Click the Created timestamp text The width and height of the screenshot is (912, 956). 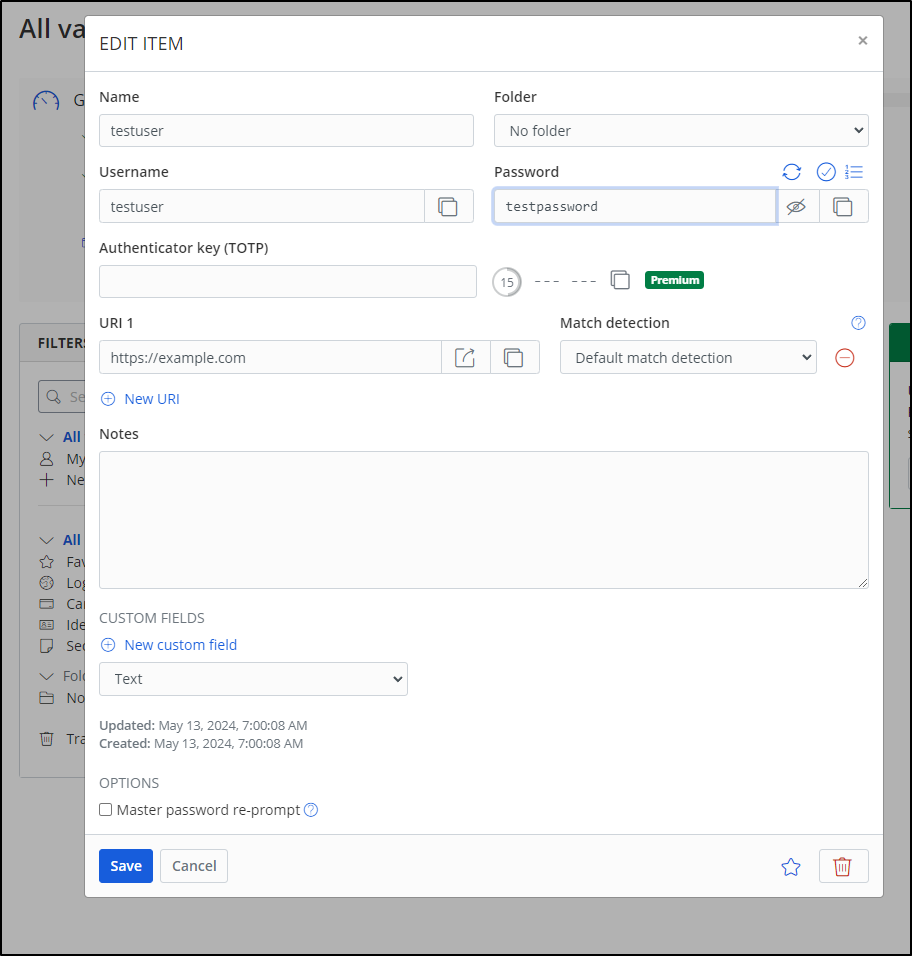click(x=201, y=743)
